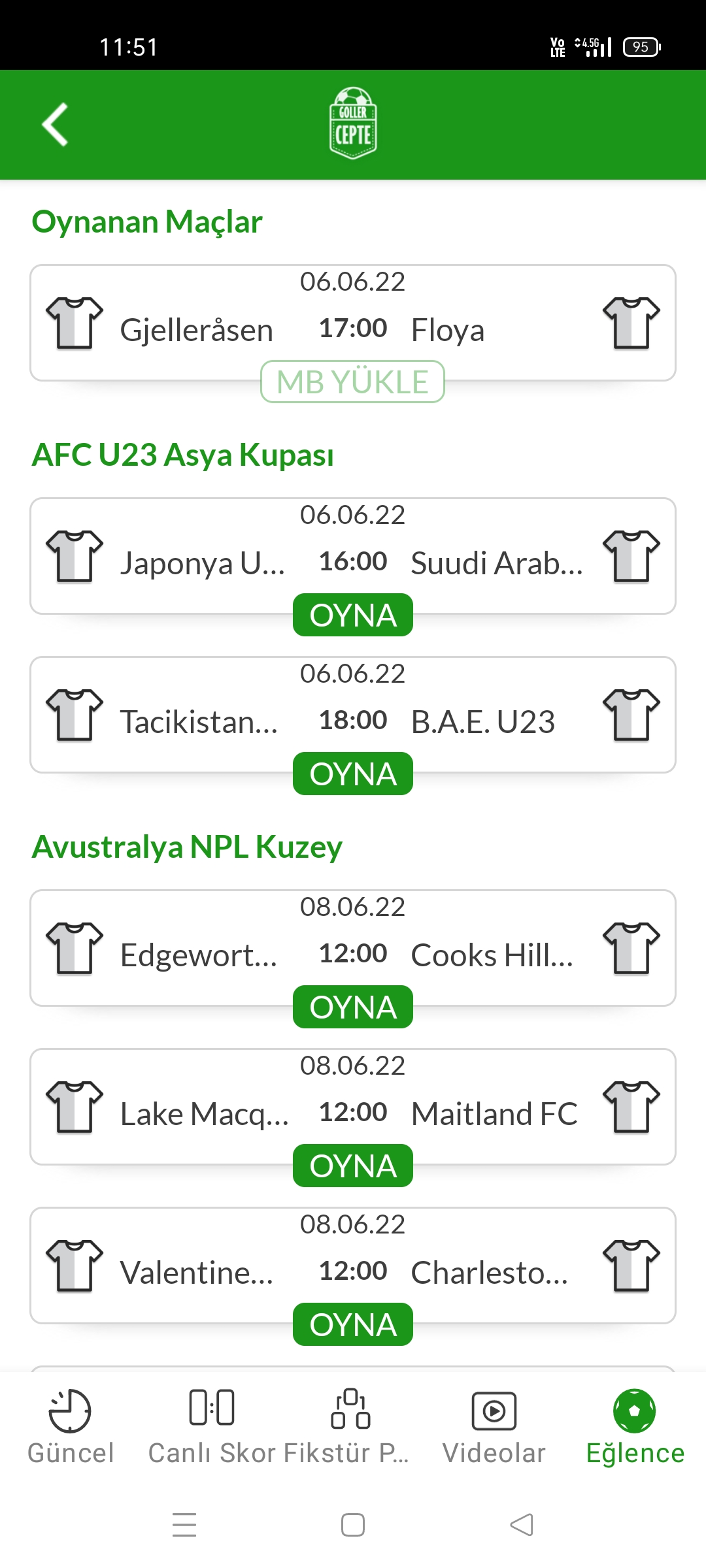This screenshot has width=706, height=1568.
Task: Tap Japonya U23 team jersey icon
Action: point(75,556)
